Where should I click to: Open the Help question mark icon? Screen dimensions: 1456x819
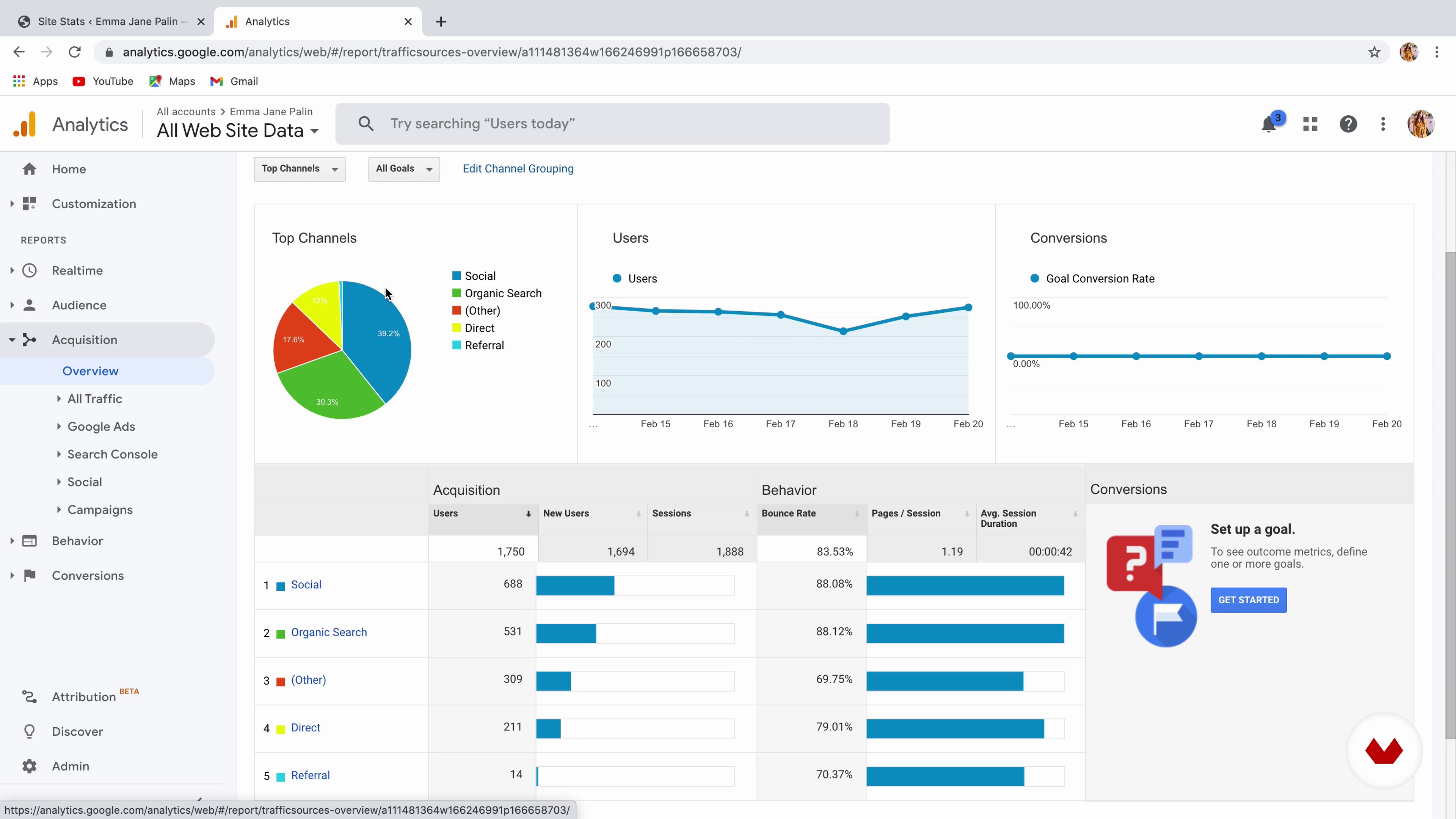[x=1348, y=124]
